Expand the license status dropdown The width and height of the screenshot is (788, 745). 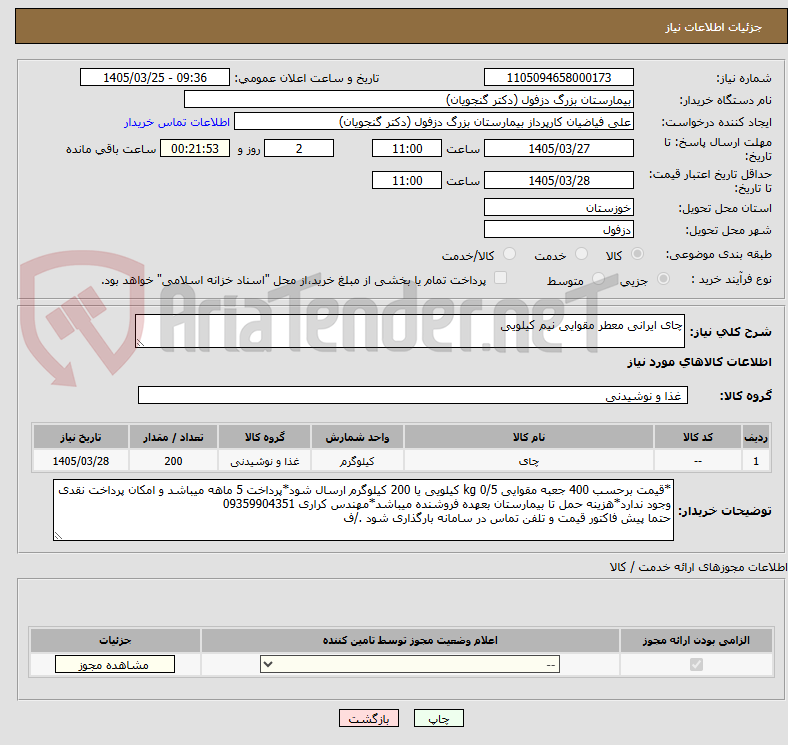[x=410, y=664]
